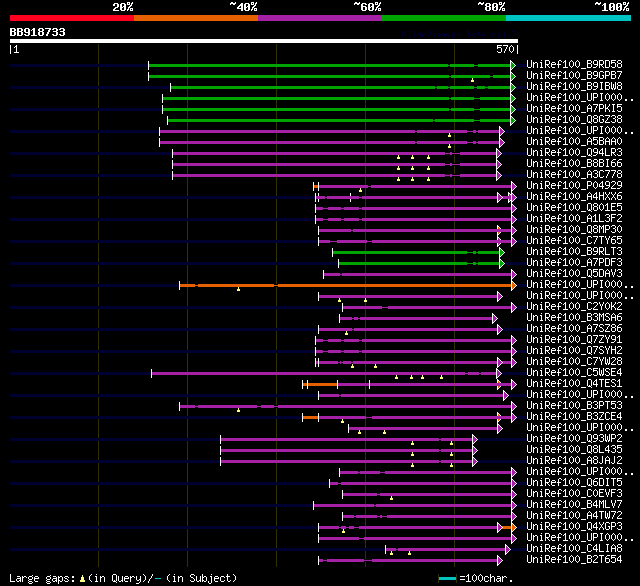Viewport: 640px width, 586px height.
Task: Click the UniRef100_Q93WP2 hit name
Action: point(574,439)
